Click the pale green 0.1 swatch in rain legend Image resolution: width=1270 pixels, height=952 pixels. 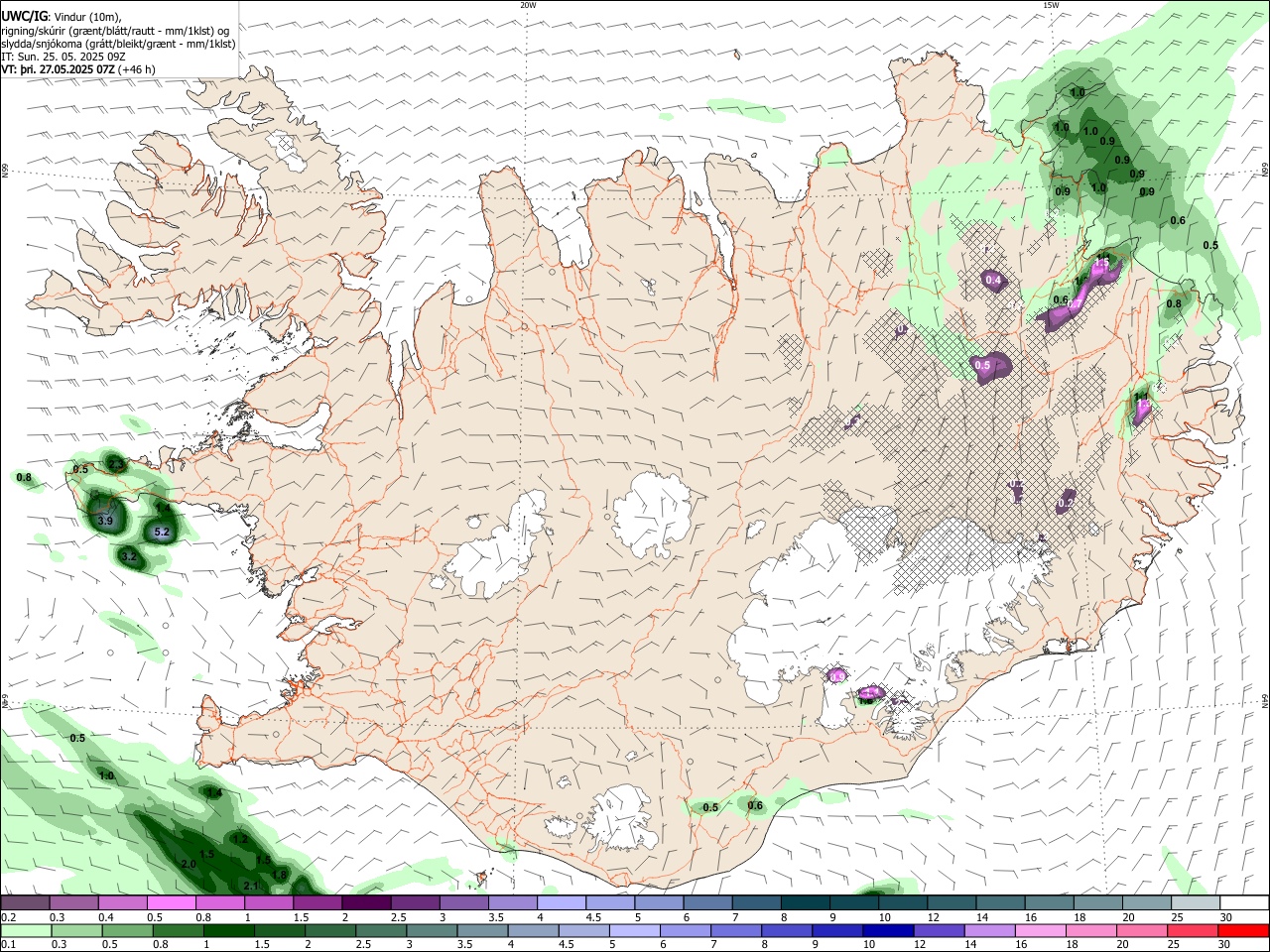(x=25, y=930)
